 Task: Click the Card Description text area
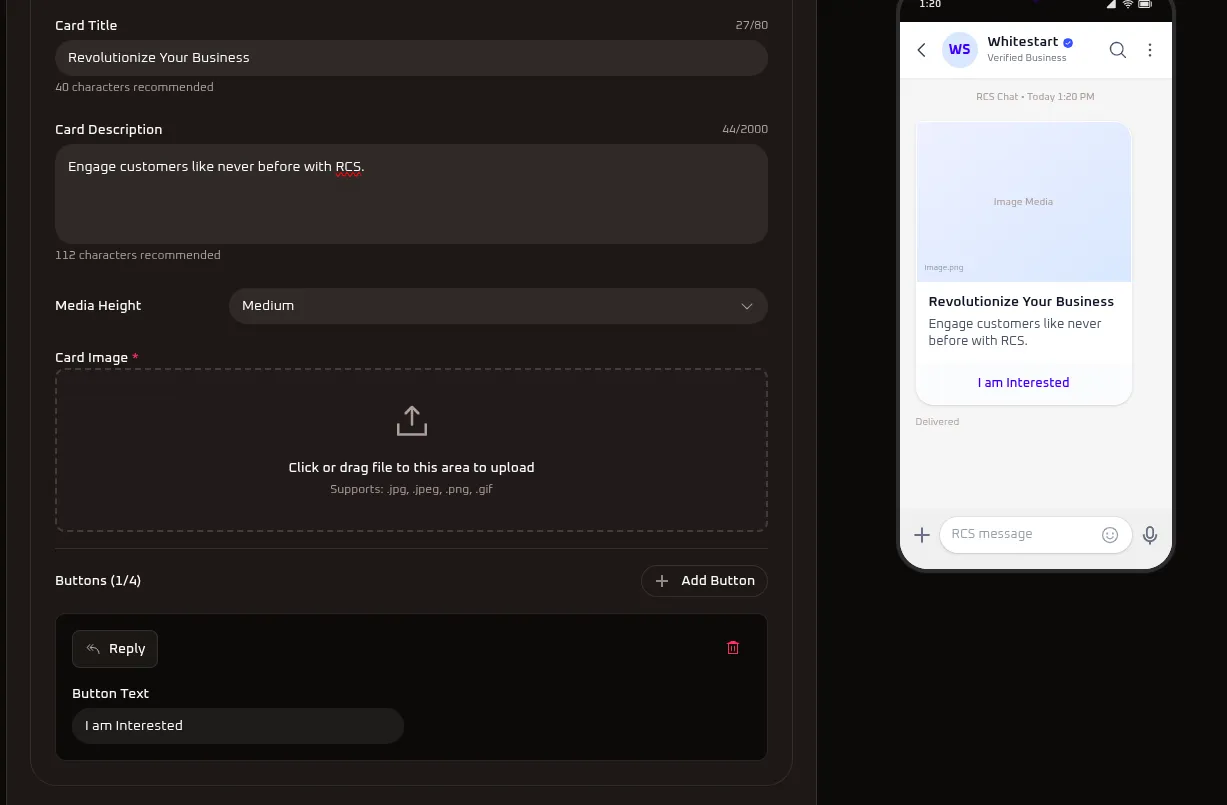411,194
